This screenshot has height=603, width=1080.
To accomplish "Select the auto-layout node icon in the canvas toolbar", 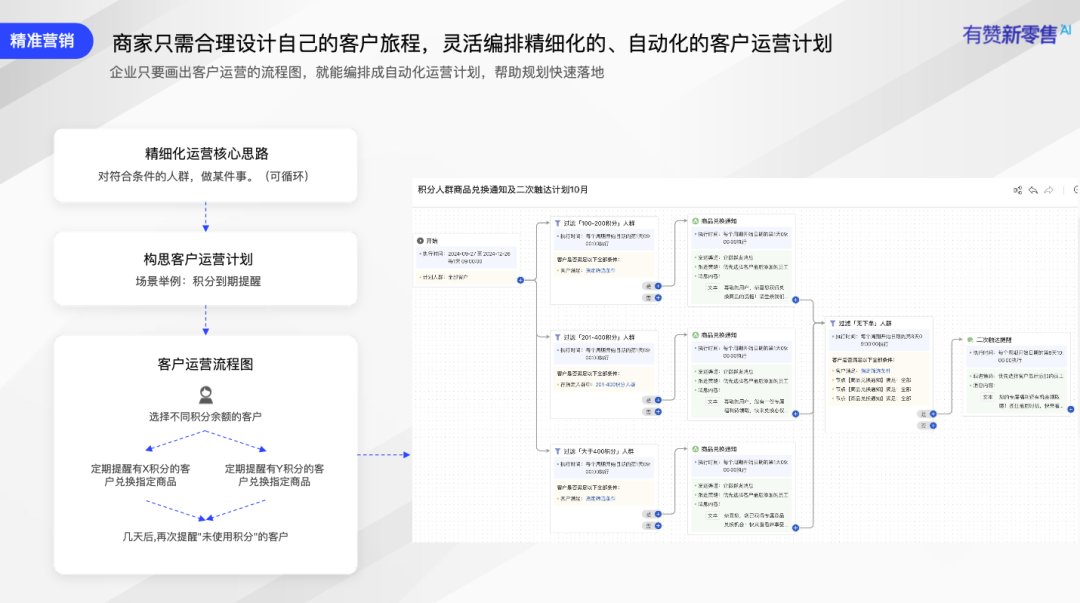I will pos(1018,188).
